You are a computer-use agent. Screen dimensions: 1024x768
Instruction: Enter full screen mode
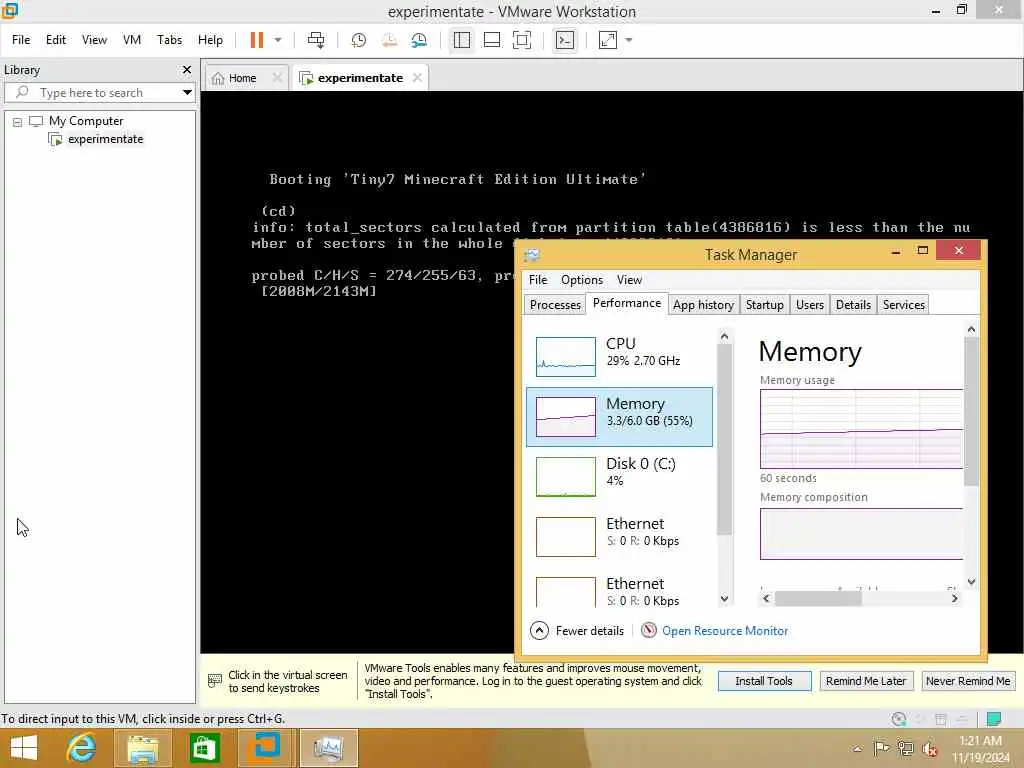tap(522, 40)
